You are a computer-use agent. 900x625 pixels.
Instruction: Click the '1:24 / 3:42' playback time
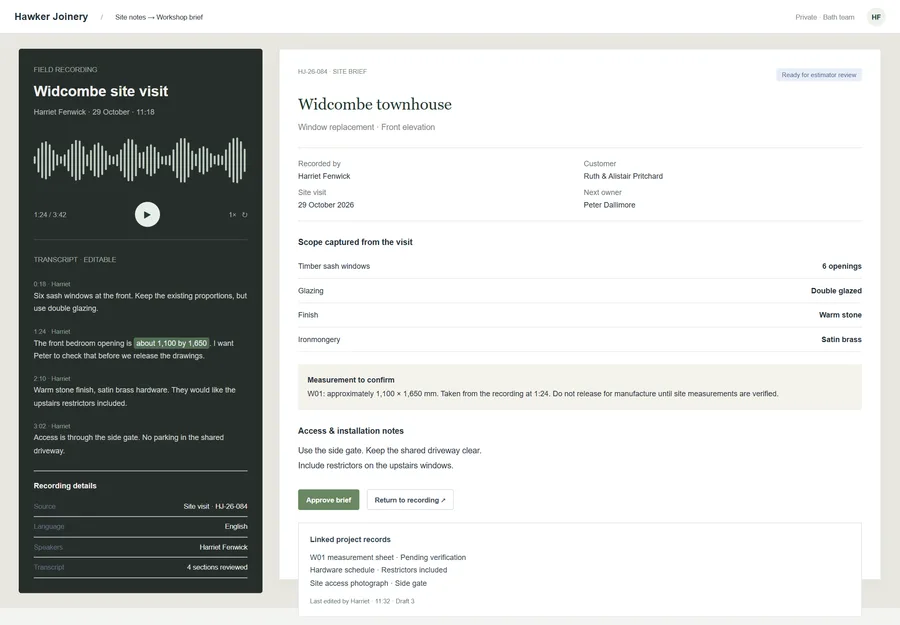[x=50, y=215]
